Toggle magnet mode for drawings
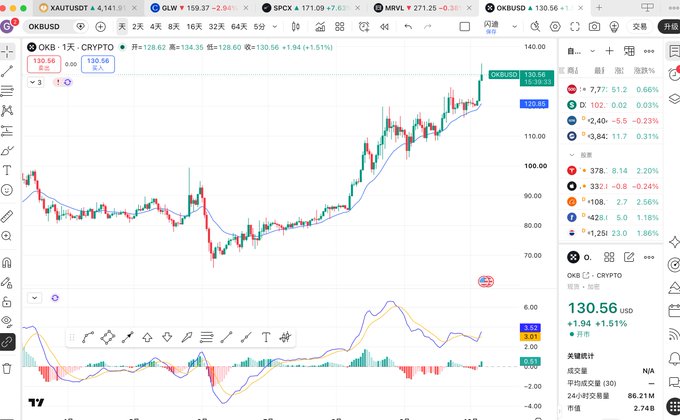Screen dimensions: 680x420 tap(7, 262)
